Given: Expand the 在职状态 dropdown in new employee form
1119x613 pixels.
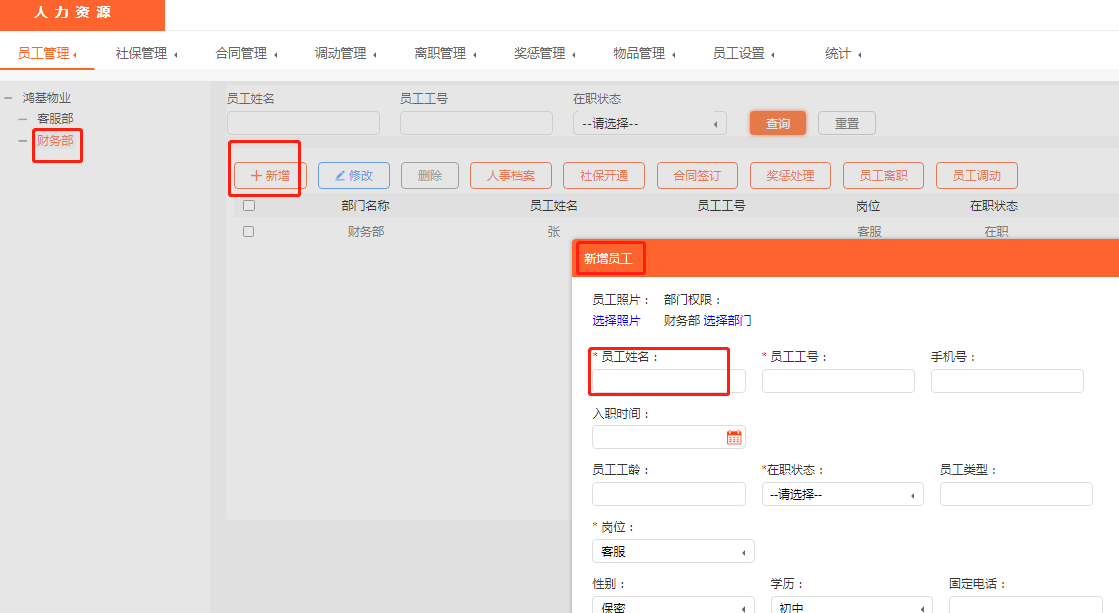Looking at the screenshot, I should coord(842,494).
